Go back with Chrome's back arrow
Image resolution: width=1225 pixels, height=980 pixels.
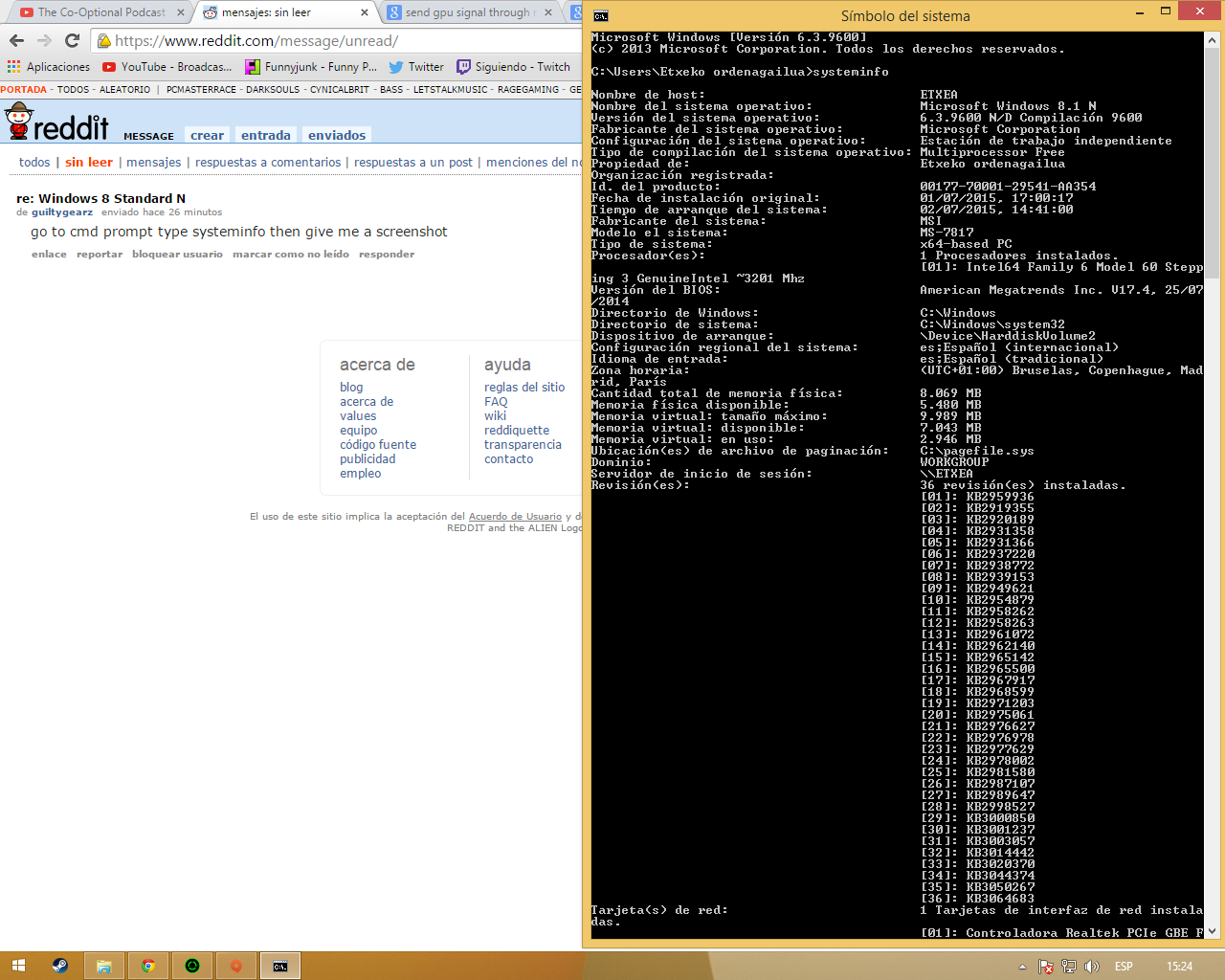click(16, 40)
